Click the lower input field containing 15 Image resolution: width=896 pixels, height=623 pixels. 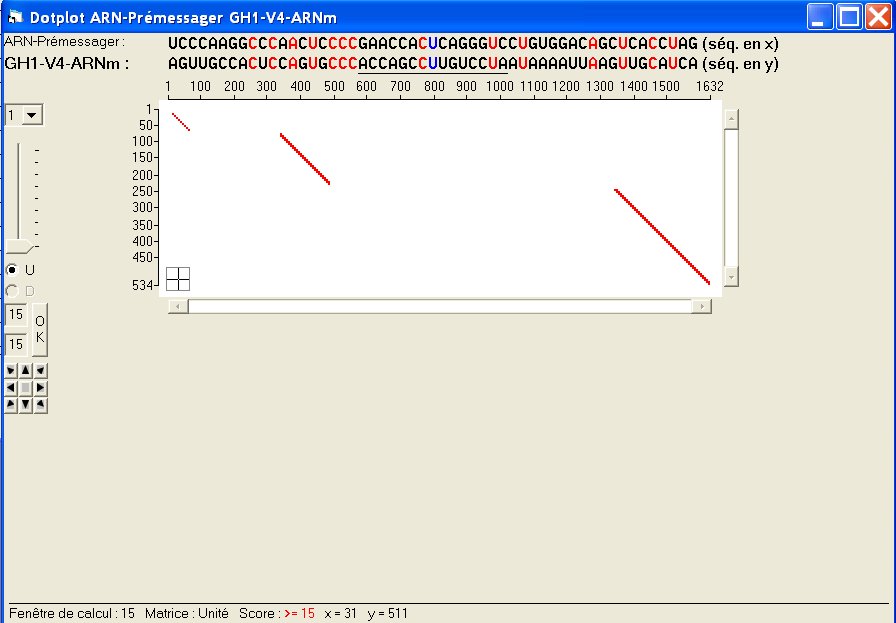[x=16, y=344]
